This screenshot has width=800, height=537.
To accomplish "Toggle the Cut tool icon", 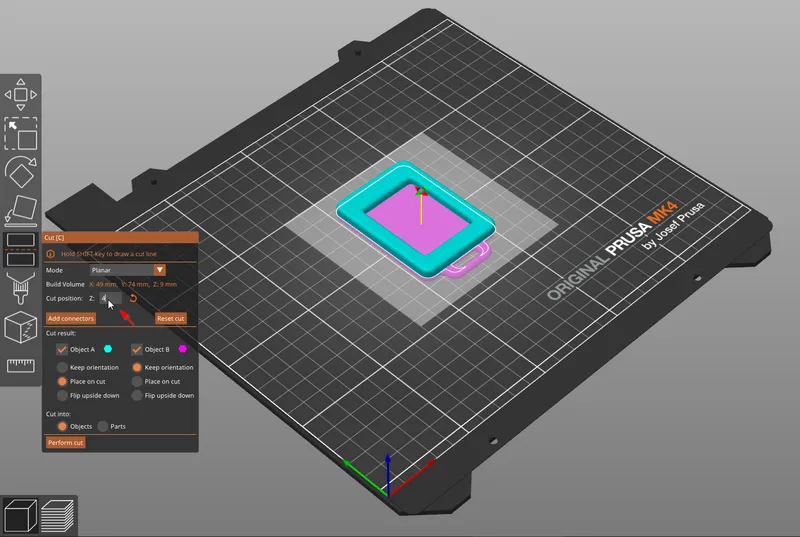I will click(x=20, y=249).
